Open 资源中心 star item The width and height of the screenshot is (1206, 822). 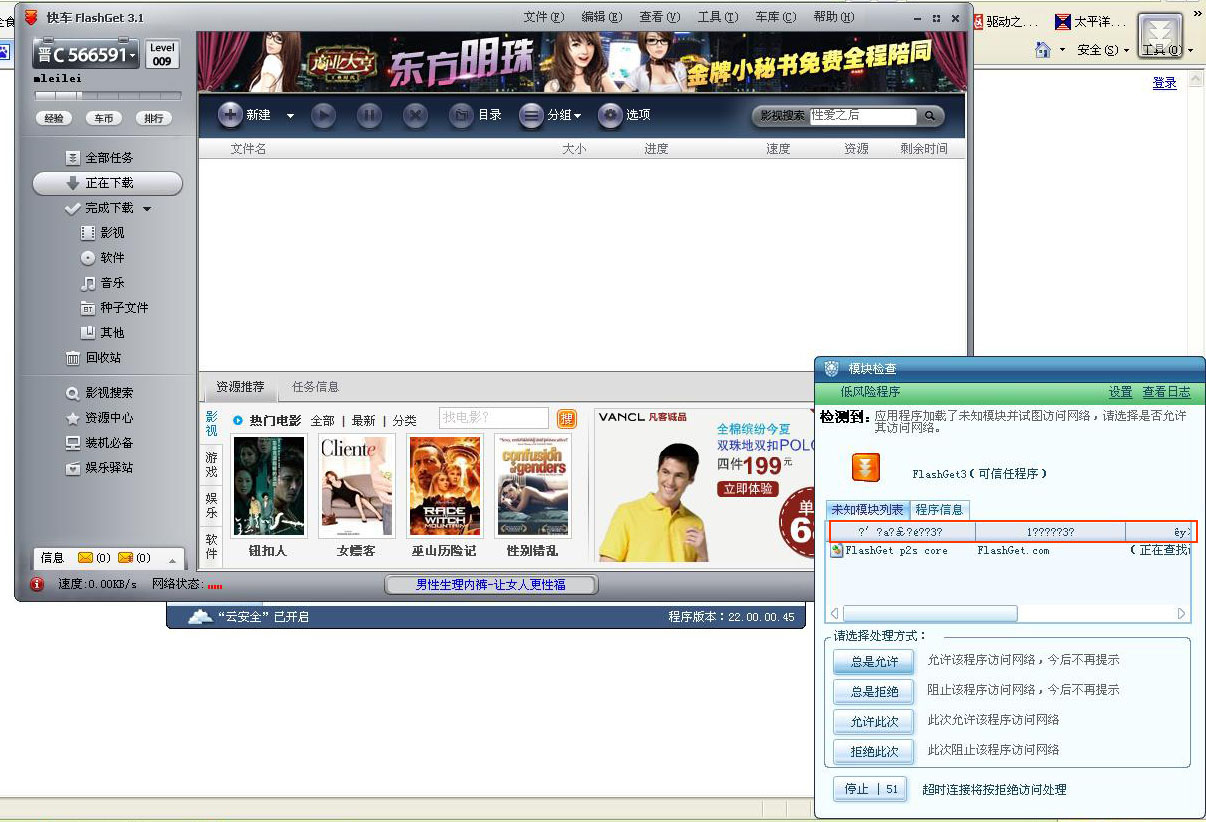pos(99,418)
